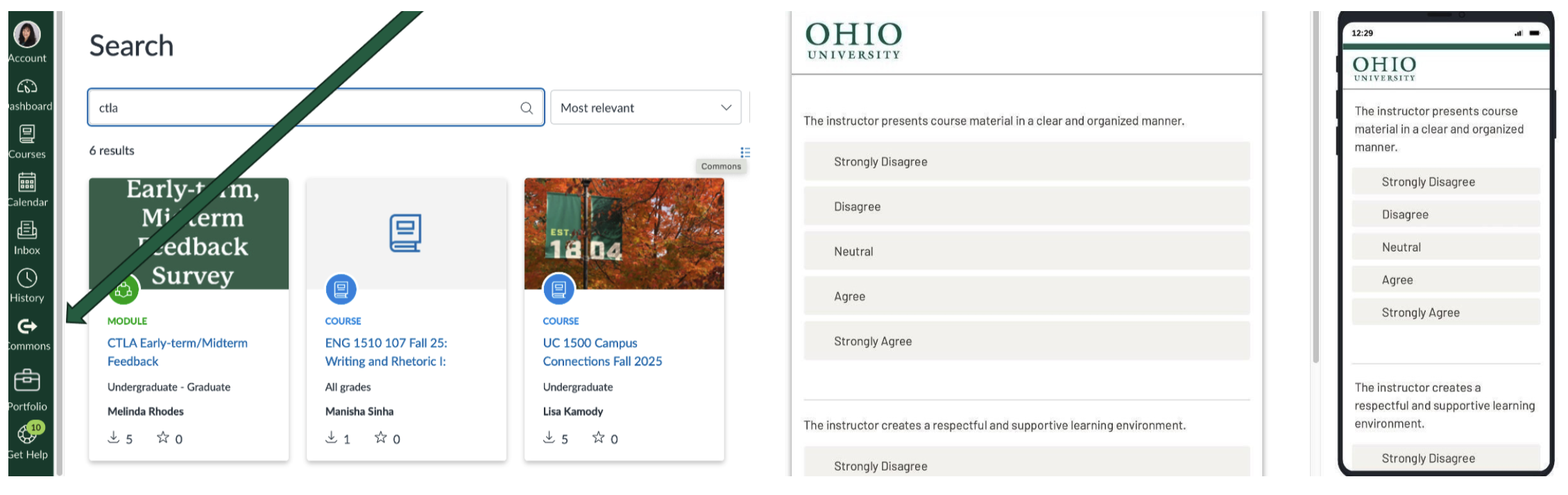Click the 6 results text
Image resolution: width=1568 pixels, height=495 pixels.
point(112,150)
